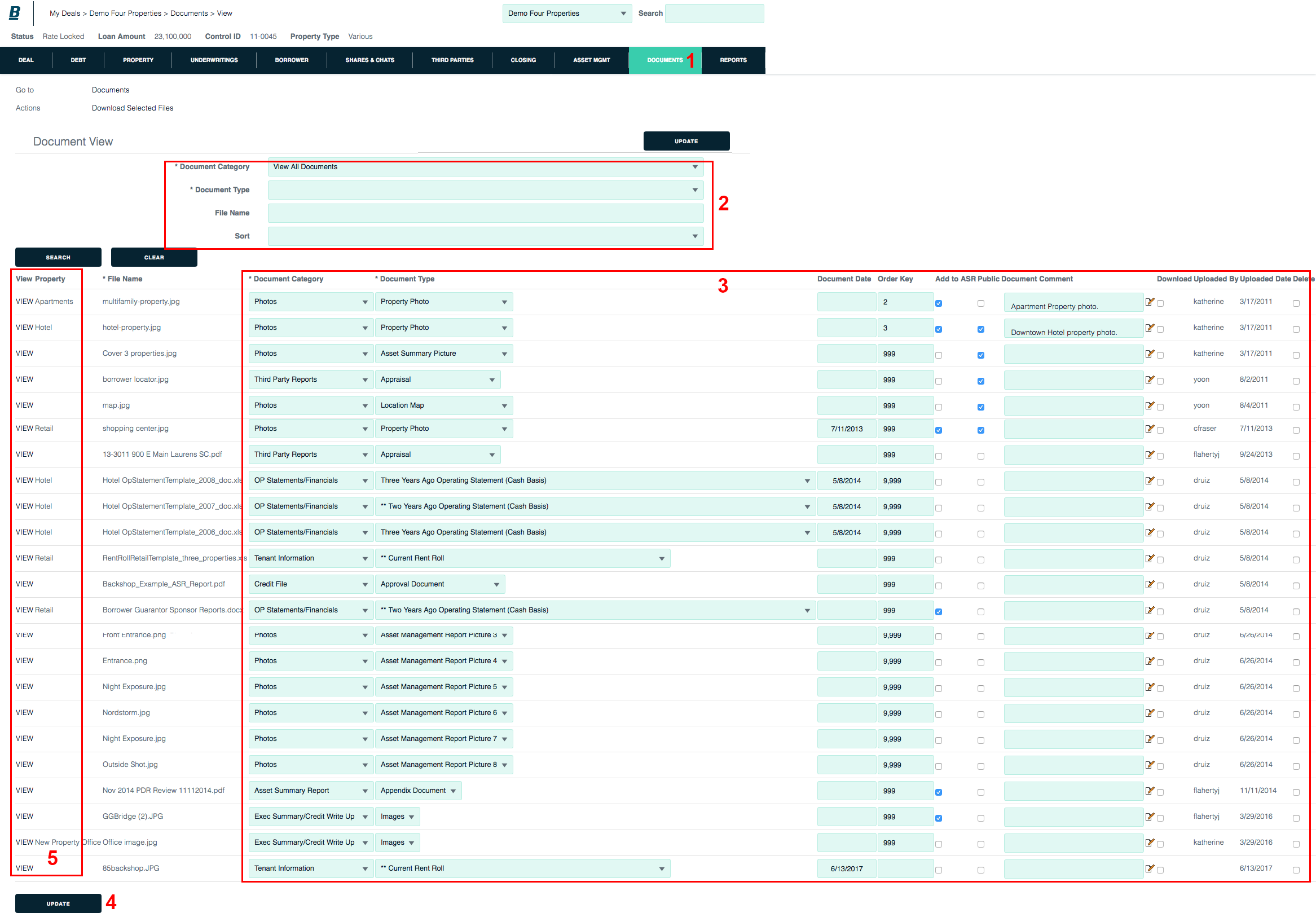Switch to the DEAL tab

26,60
